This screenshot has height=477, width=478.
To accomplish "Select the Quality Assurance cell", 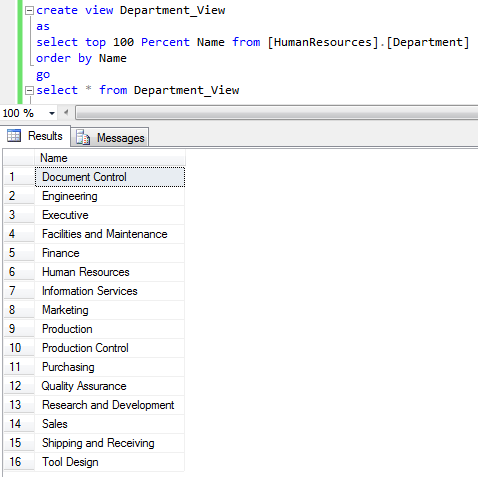I will coord(110,386).
